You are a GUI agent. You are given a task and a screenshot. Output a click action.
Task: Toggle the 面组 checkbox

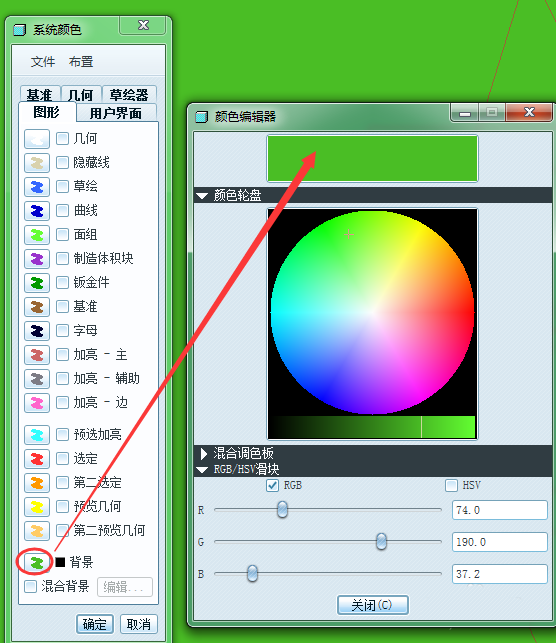62,235
